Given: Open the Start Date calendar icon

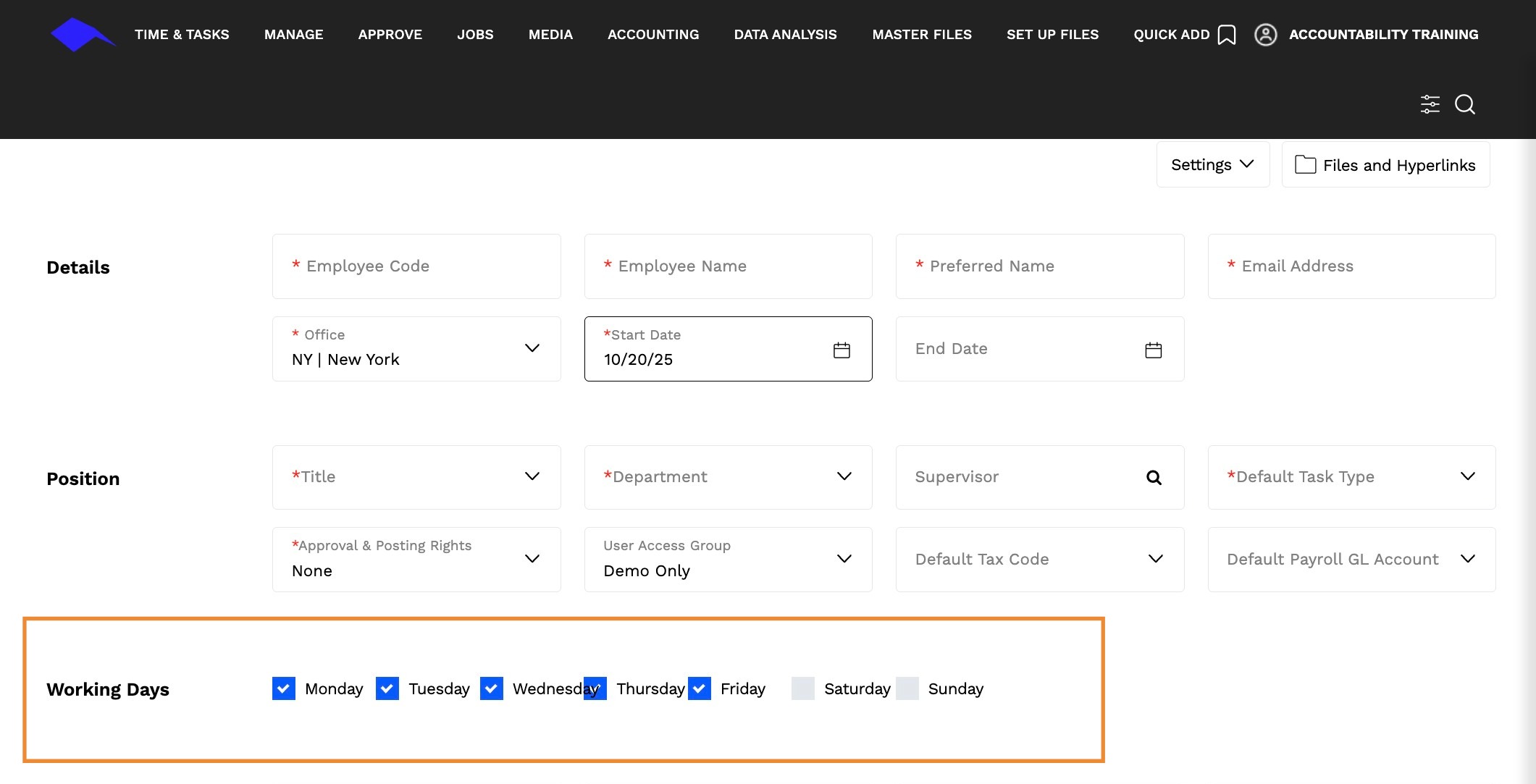Looking at the screenshot, I should (x=842, y=350).
